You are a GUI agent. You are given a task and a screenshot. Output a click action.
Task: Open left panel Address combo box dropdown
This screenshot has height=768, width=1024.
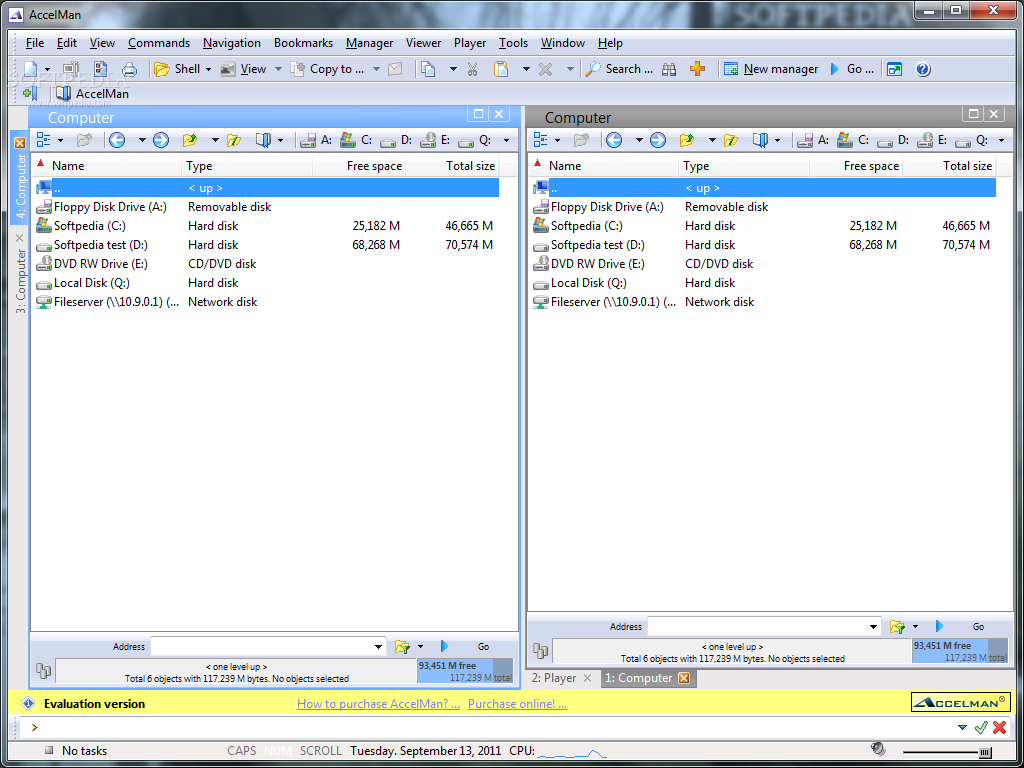click(378, 647)
